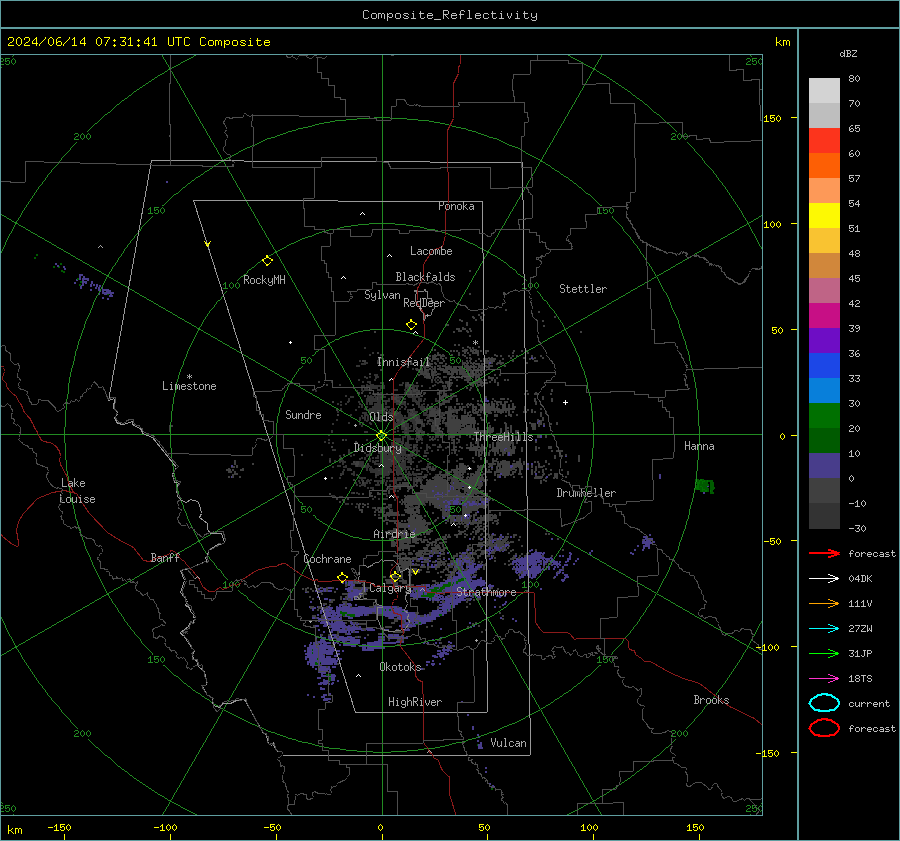The width and height of the screenshot is (900, 841).
Task: Click the Stettler town label
Action: [583, 289]
